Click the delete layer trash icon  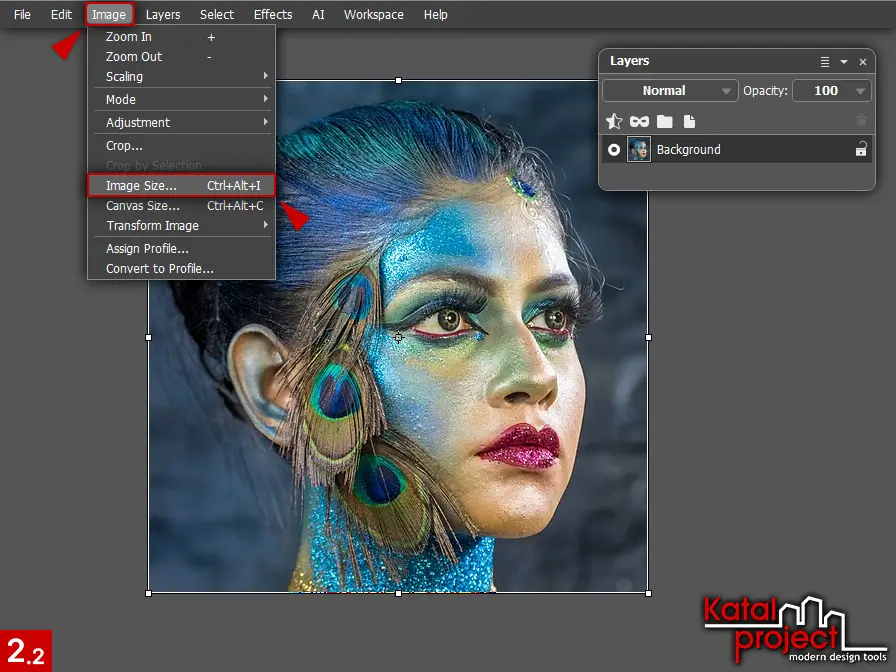[x=861, y=121]
